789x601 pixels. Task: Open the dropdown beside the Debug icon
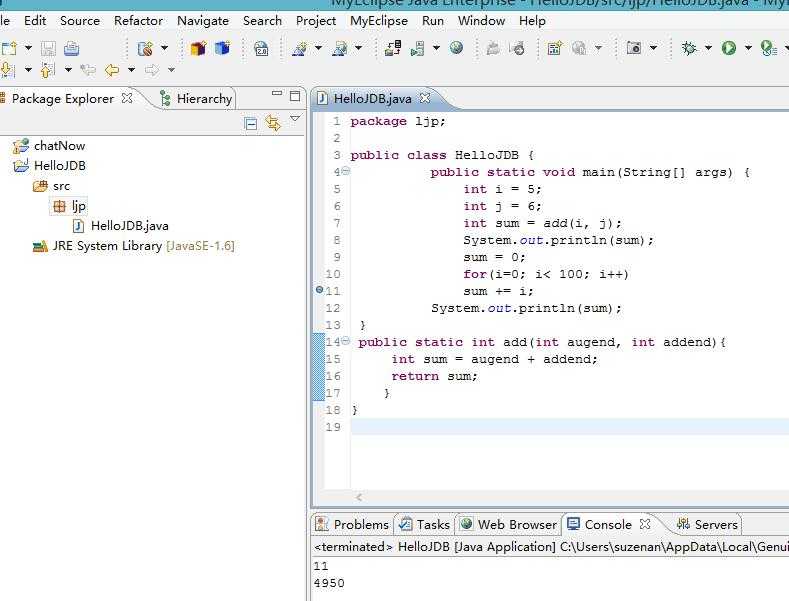coord(708,48)
